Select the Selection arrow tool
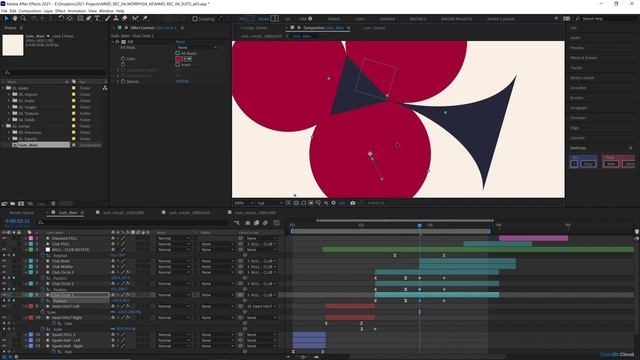This screenshot has height=360, width=640. point(7,18)
